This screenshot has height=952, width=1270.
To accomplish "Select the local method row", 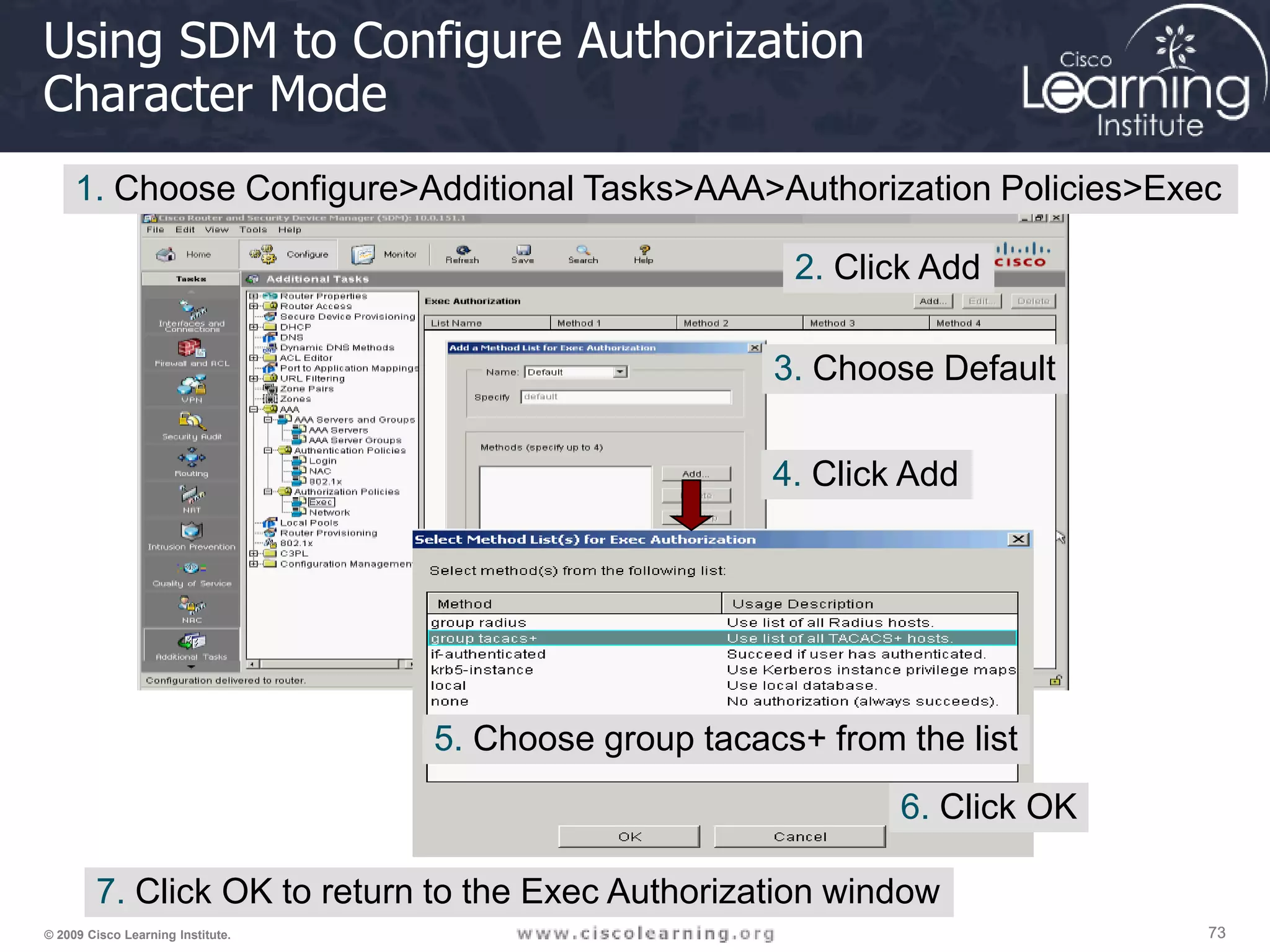I will click(x=722, y=685).
